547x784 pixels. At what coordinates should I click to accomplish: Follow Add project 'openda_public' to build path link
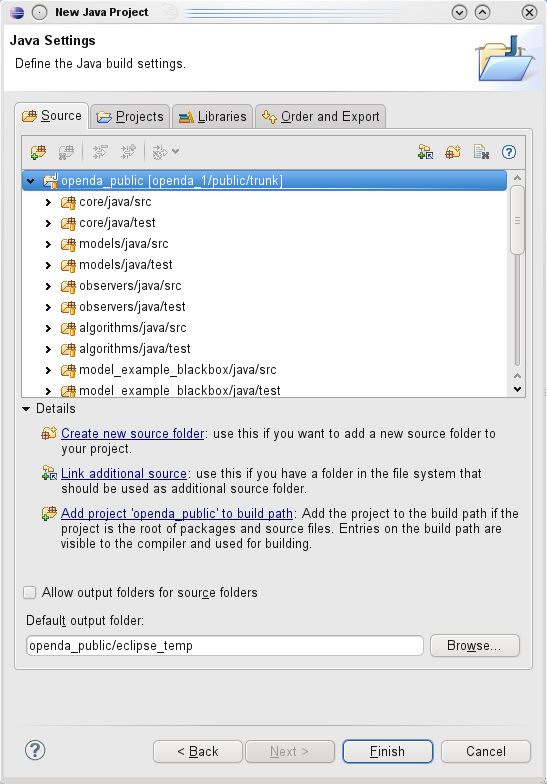point(177,514)
